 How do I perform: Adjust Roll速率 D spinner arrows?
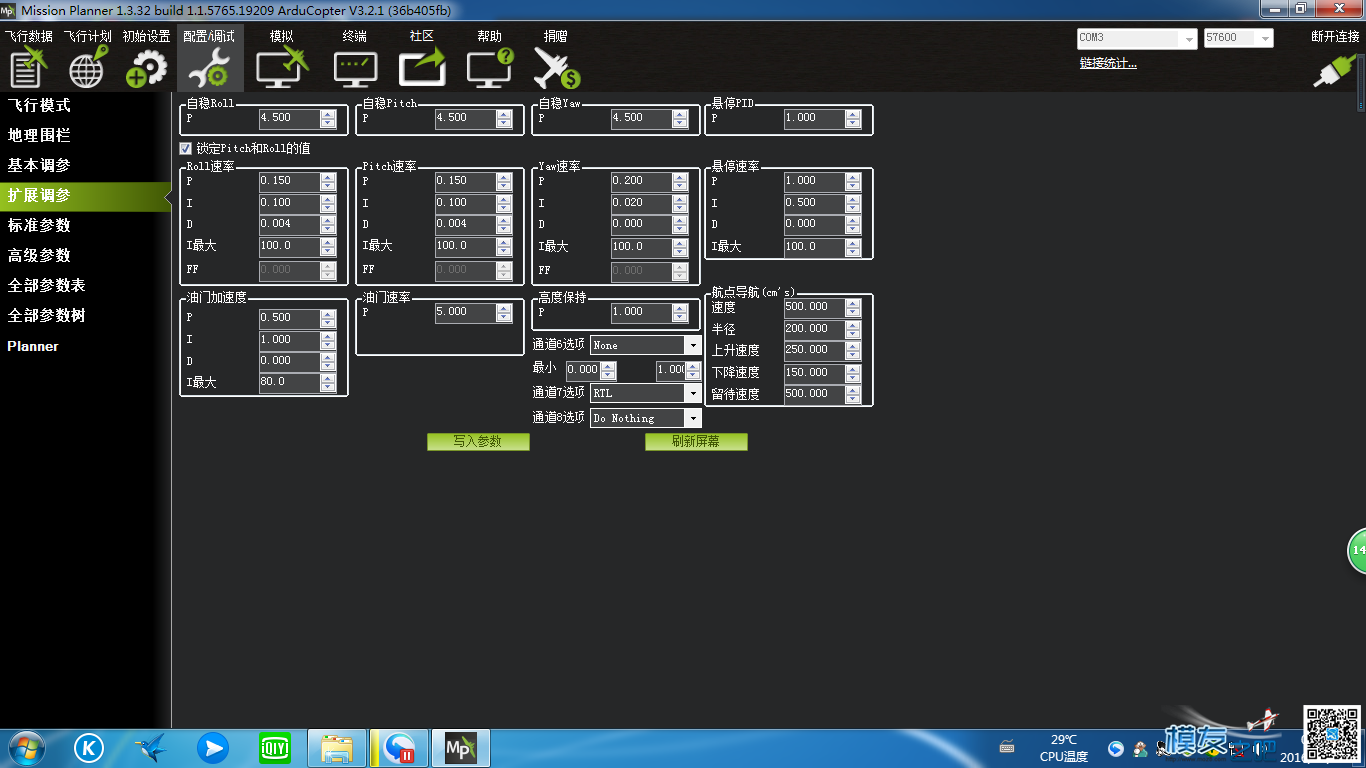click(x=329, y=224)
